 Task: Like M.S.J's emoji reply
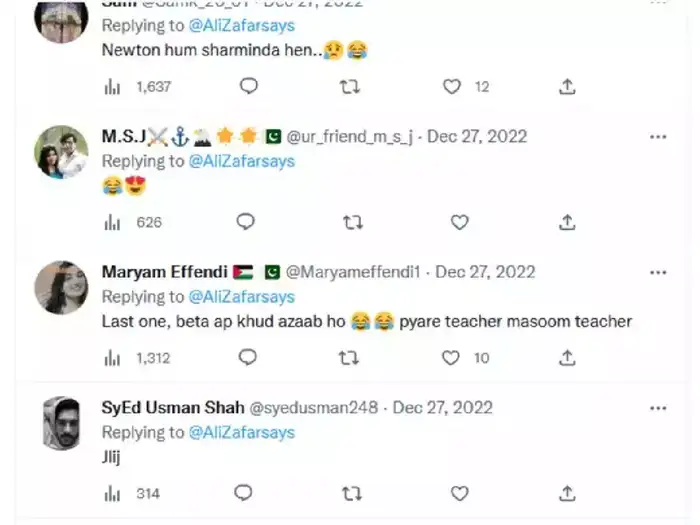[459, 222]
